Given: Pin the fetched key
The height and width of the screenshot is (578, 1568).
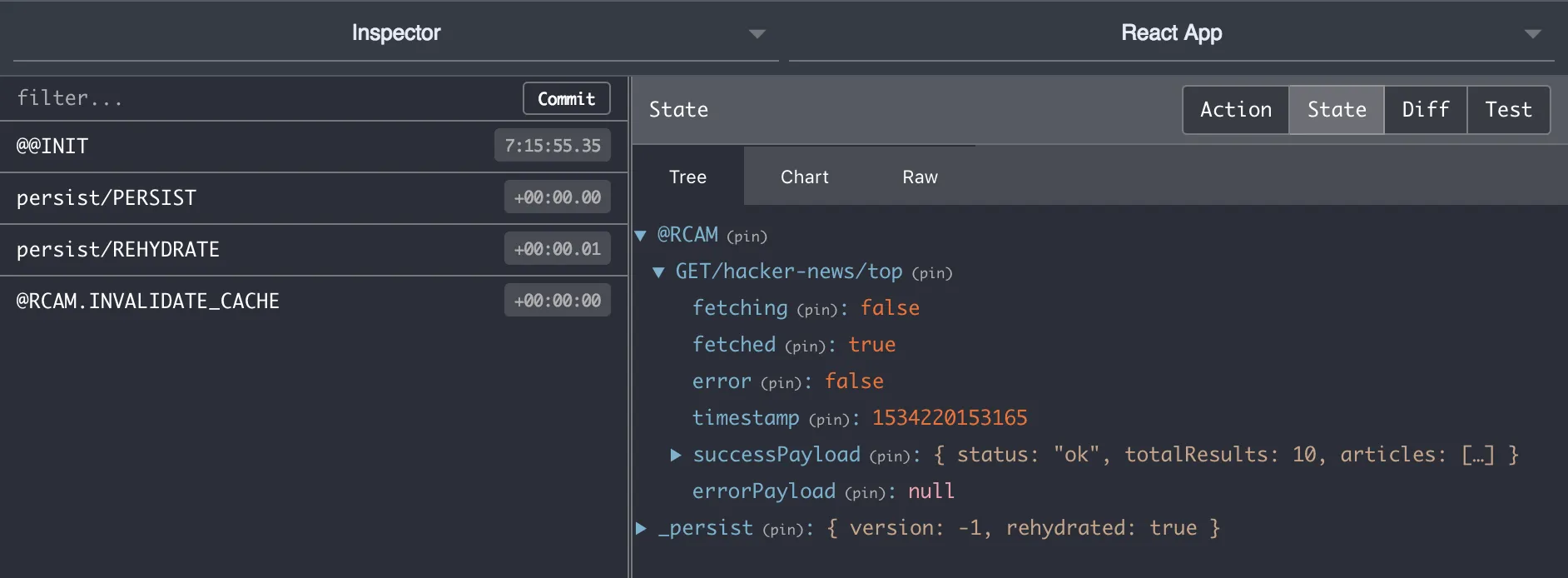Looking at the screenshot, I should (x=806, y=346).
